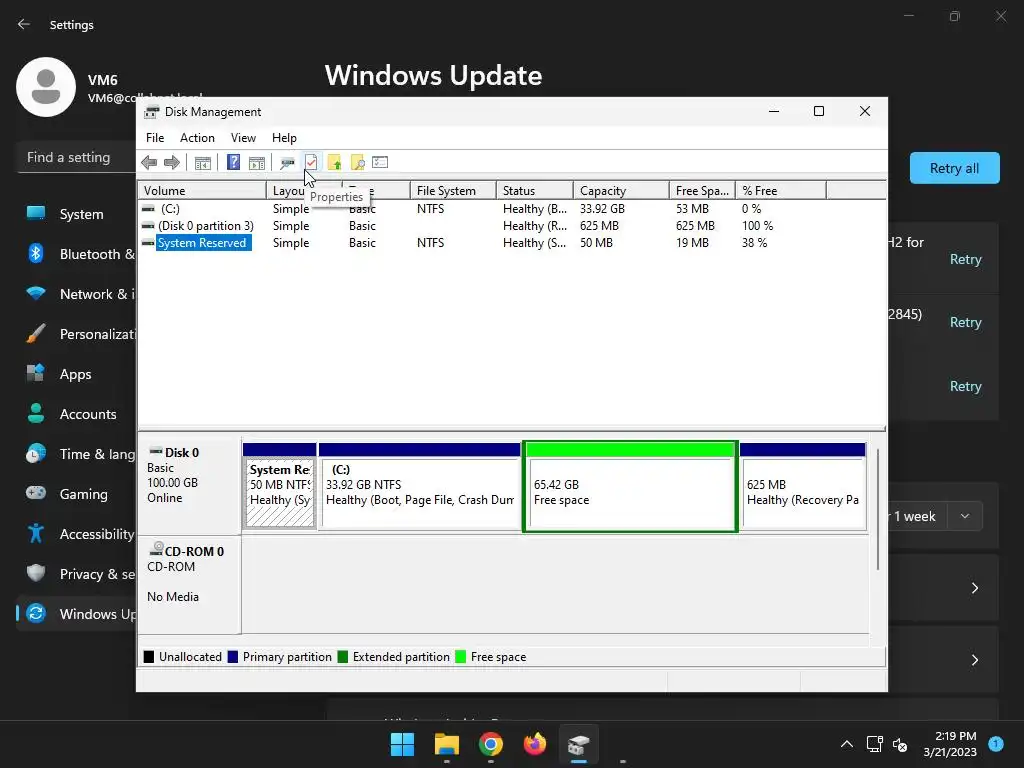Open Gaming settings in sidebar
1024x768 pixels.
coord(76,494)
